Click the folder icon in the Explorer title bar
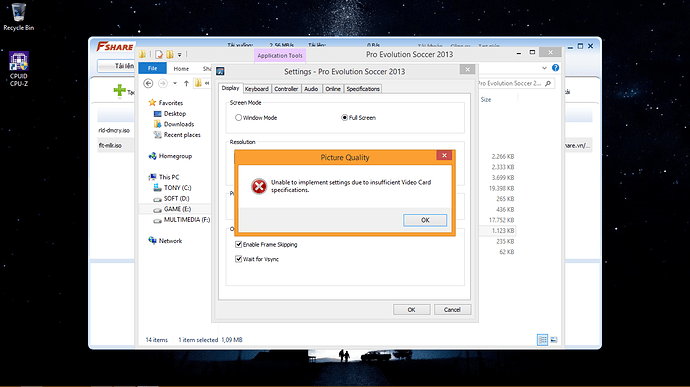Image resolution: width=690 pixels, height=387 pixels. click(x=143, y=54)
